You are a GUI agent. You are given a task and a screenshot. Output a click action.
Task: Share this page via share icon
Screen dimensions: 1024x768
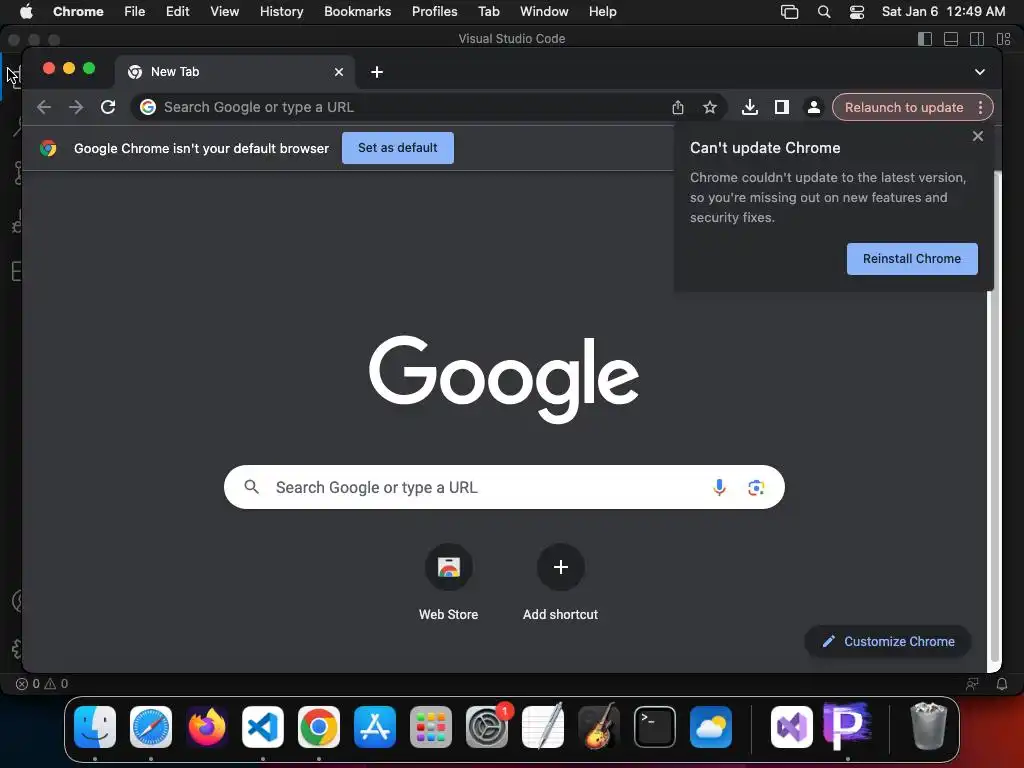pyautogui.click(x=678, y=107)
